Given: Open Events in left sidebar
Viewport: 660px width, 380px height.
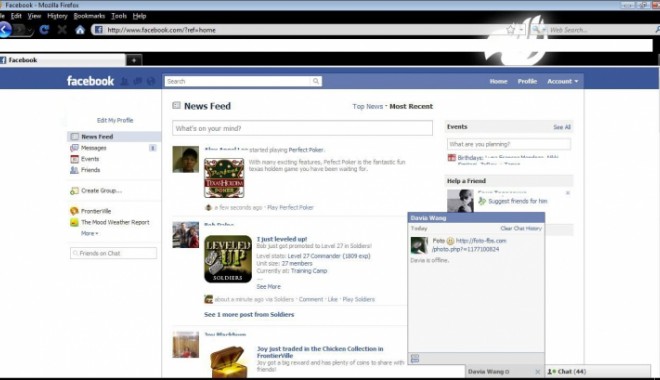Looking at the screenshot, I should coord(90,159).
